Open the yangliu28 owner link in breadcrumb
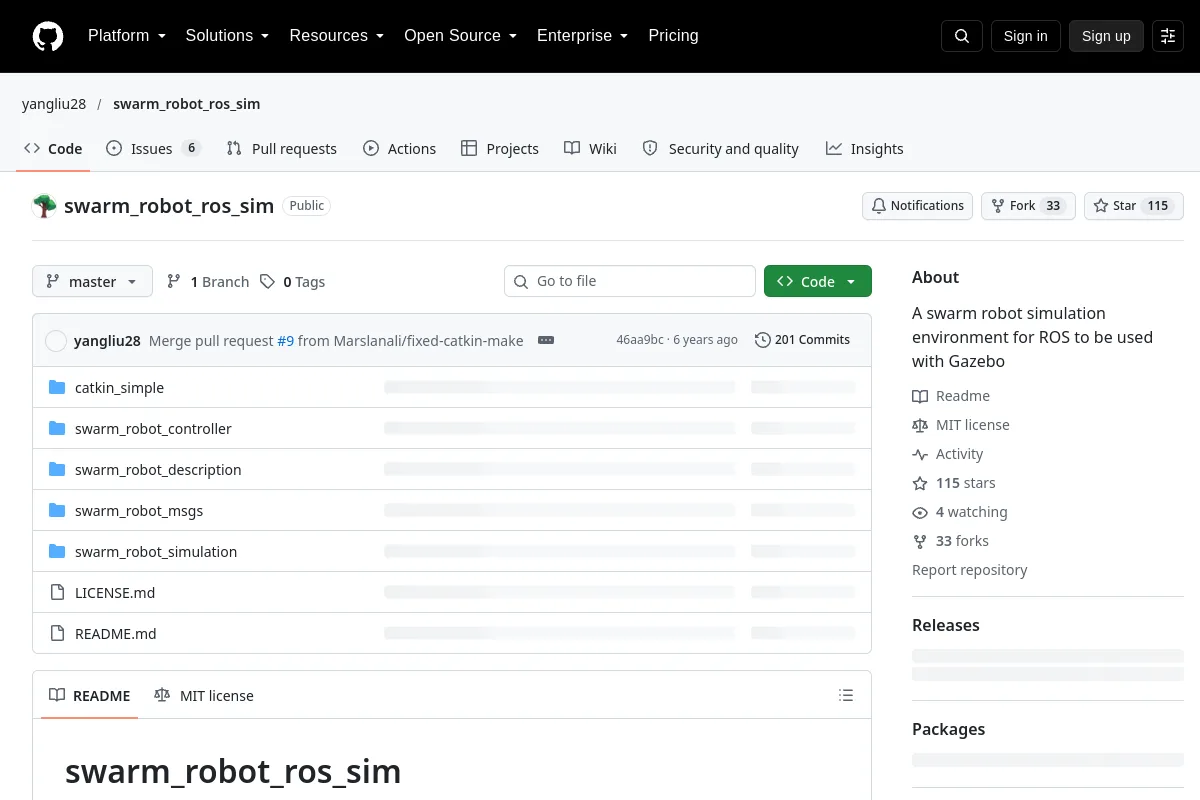Viewport: 1200px width, 800px height. click(54, 104)
